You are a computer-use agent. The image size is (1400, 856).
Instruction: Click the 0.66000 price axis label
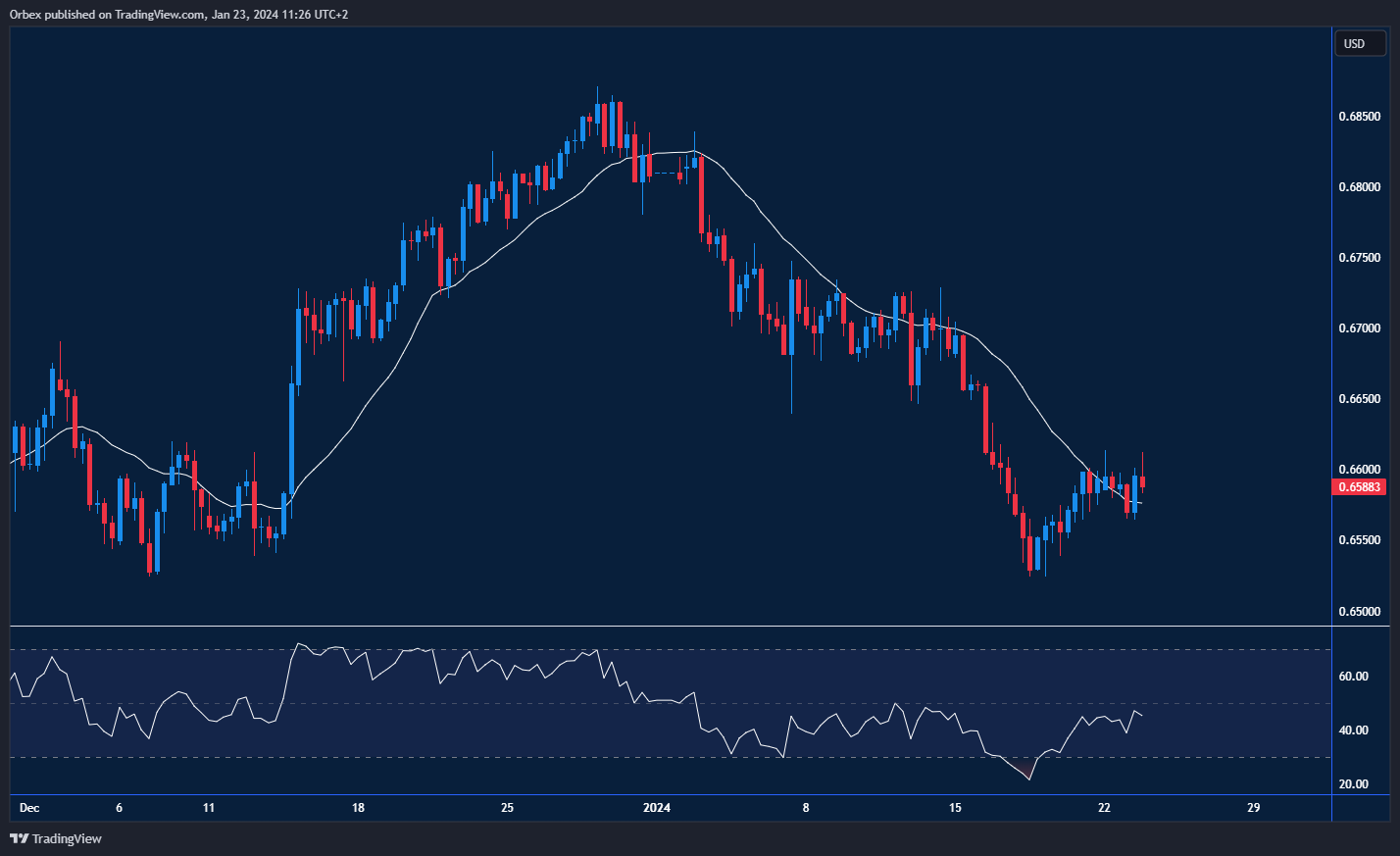[1359, 470]
